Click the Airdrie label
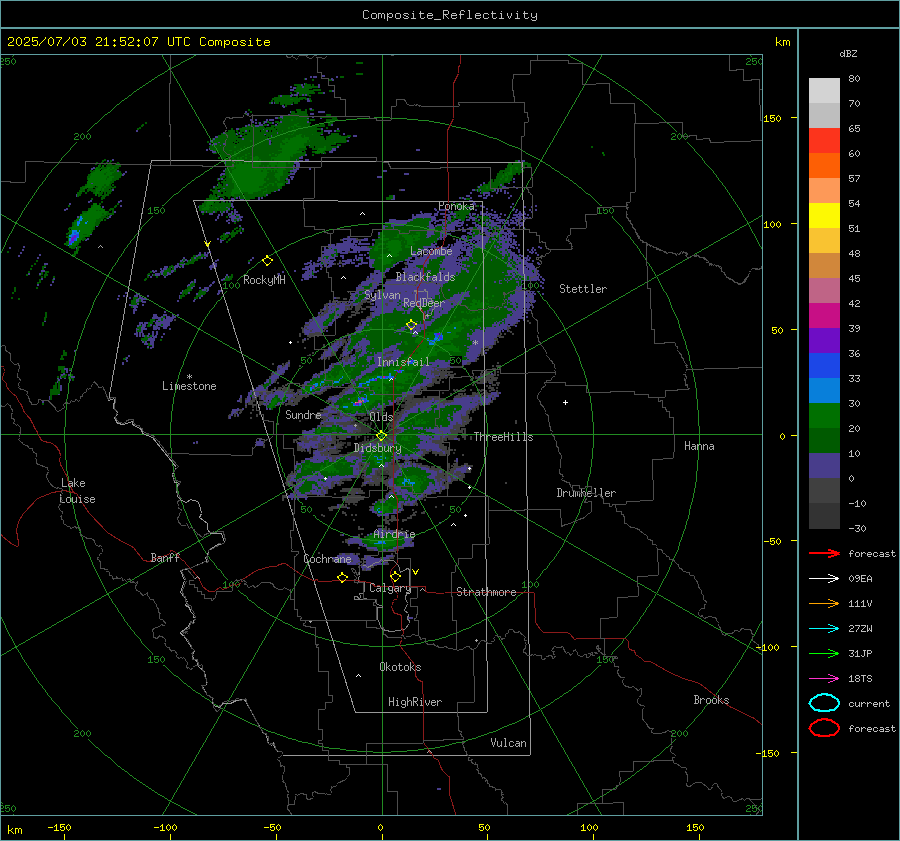900x841 pixels. click(394, 534)
